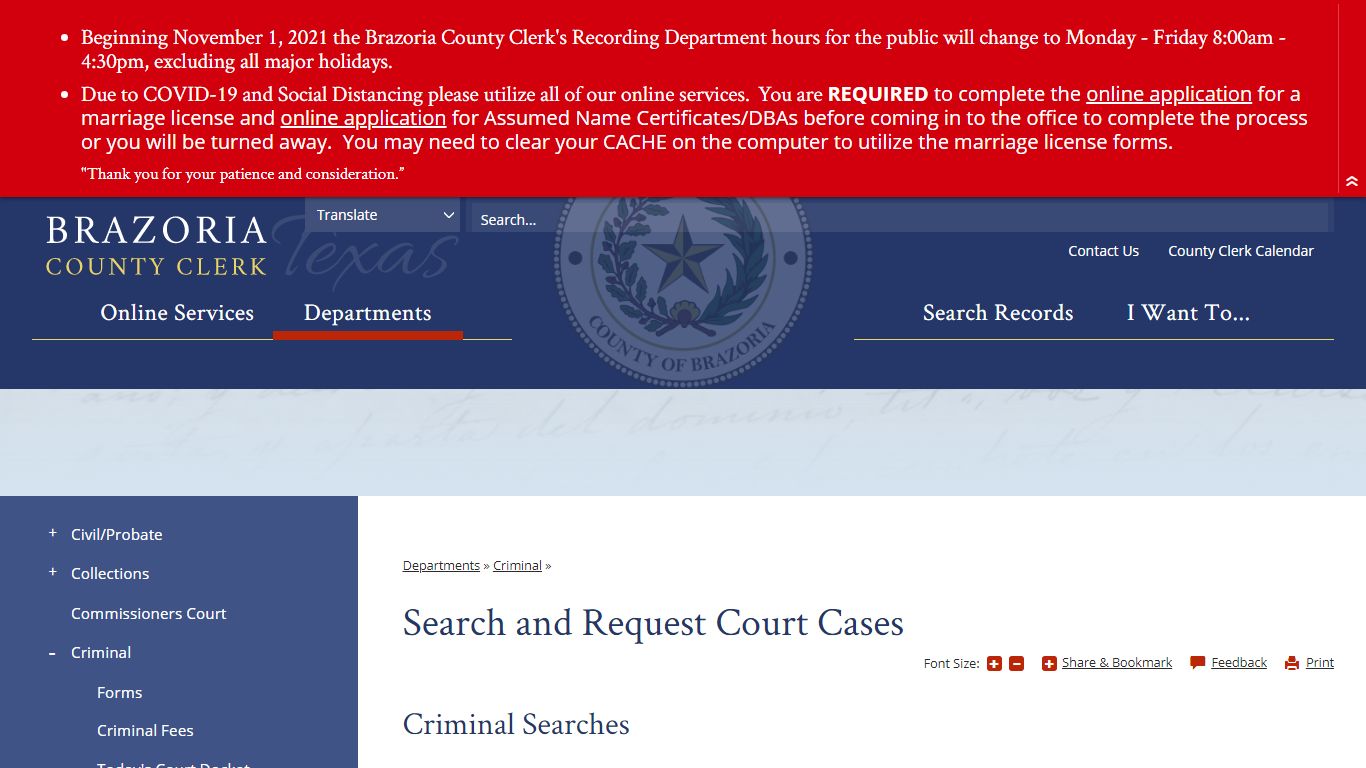1366x768 pixels.
Task: Click the Print link
Action: [1320, 663]
